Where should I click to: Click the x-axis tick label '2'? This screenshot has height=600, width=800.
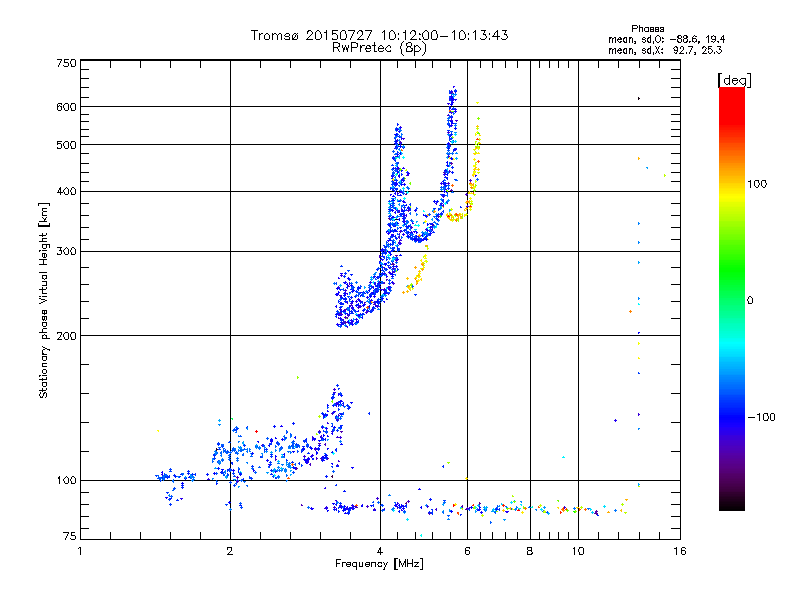230,551
